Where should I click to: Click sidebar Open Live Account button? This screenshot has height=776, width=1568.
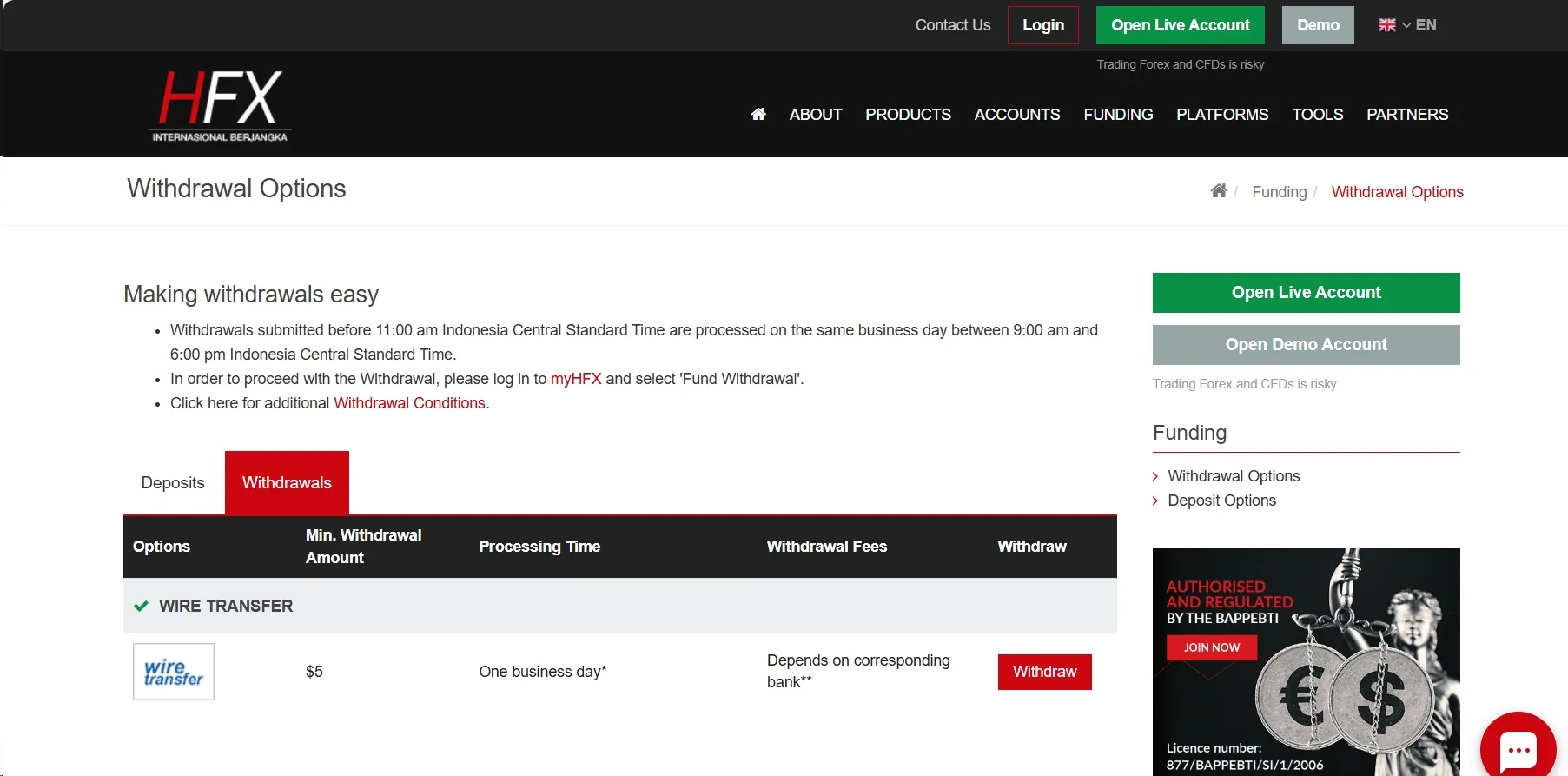[x=1306, y=293]
